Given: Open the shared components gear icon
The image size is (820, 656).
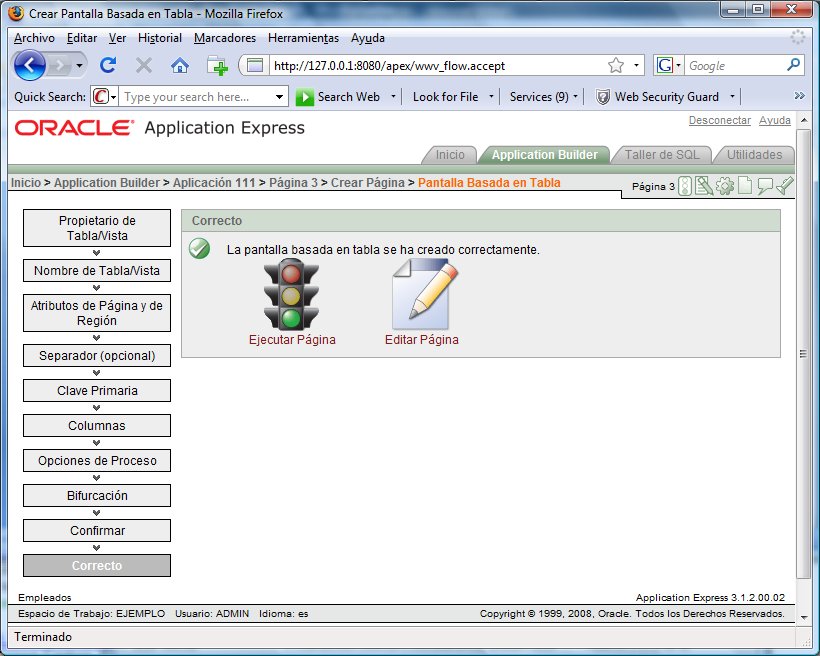Looking at the screenshot, I should (725, 186).
